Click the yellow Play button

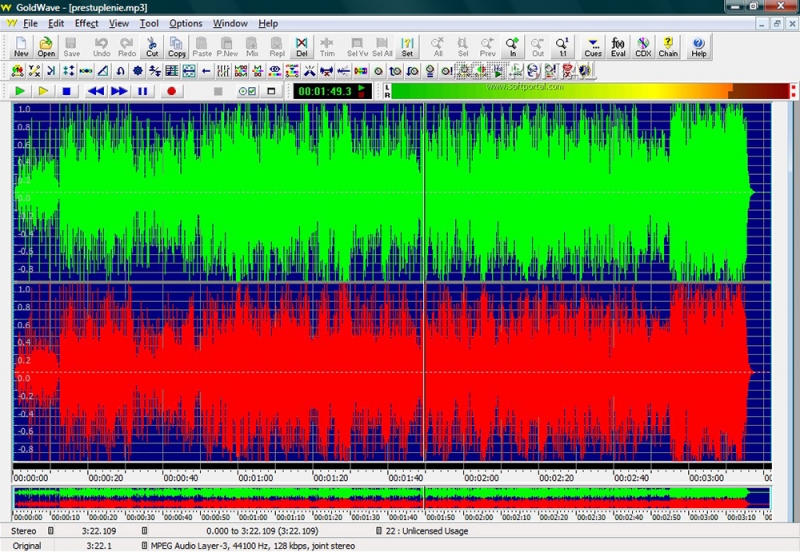(43, 91)
